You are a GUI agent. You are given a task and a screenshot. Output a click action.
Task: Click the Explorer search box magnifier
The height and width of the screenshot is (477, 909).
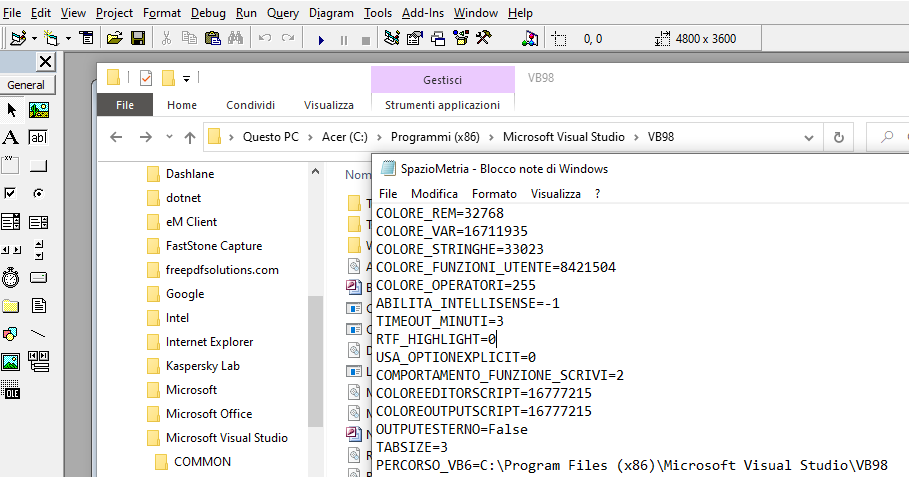pyautogui.click(x=886, y=137)
